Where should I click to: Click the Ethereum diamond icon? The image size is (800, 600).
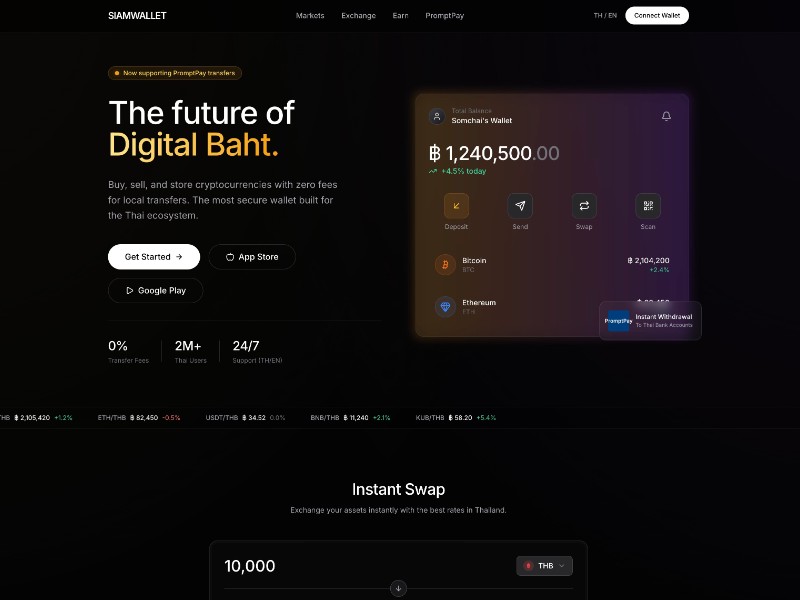[x=445, y=306]
